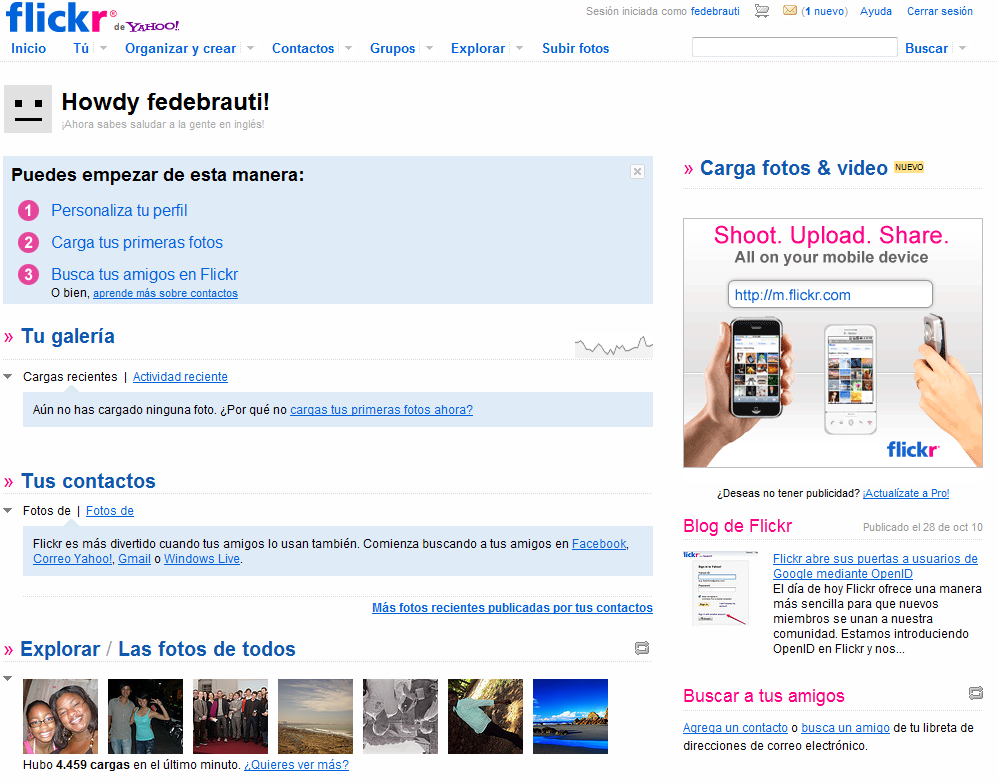The image size is (998, 783).
Task: Open the Grupos menu
Action: (393, 47)
